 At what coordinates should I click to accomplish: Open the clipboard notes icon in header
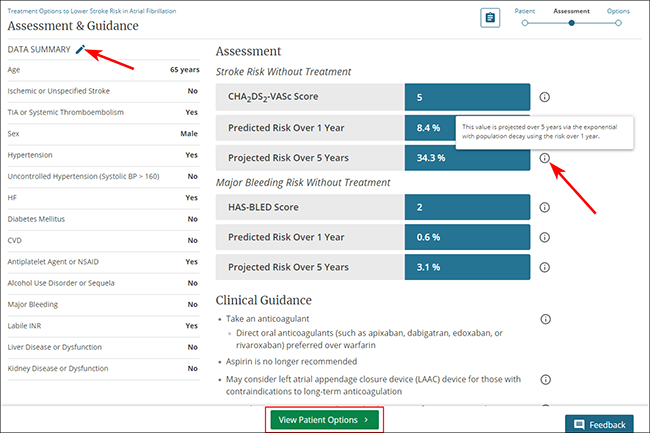point(490,18)
